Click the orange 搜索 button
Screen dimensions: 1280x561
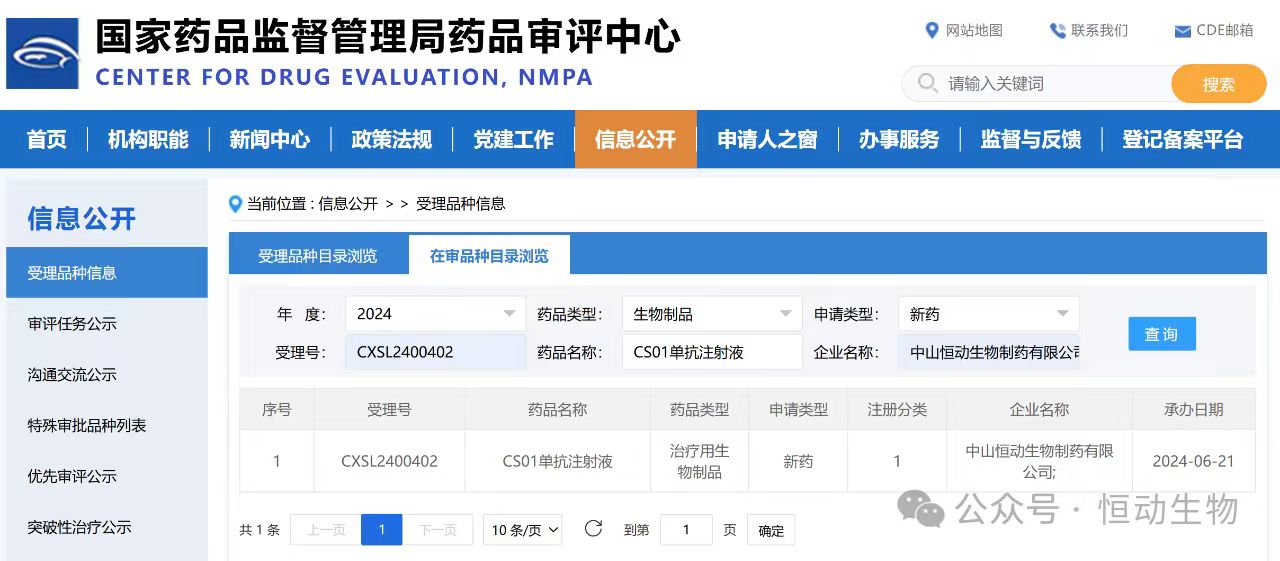tap(1218, 84)
